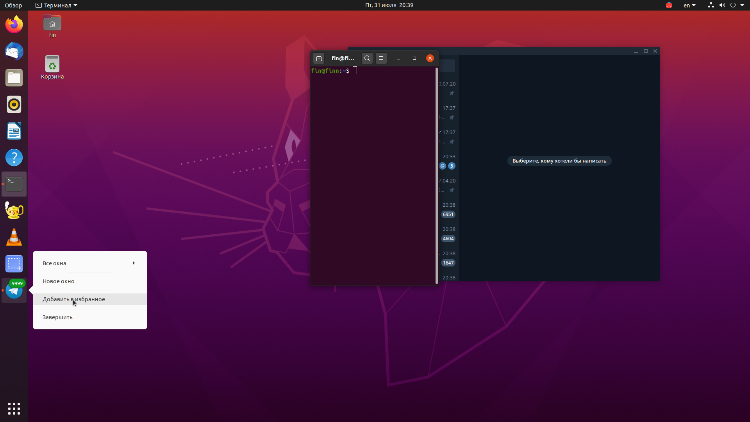Open the terminal hamburger menu
The height and width of the screenshot is (422, 750).
[x=381, y=58]
